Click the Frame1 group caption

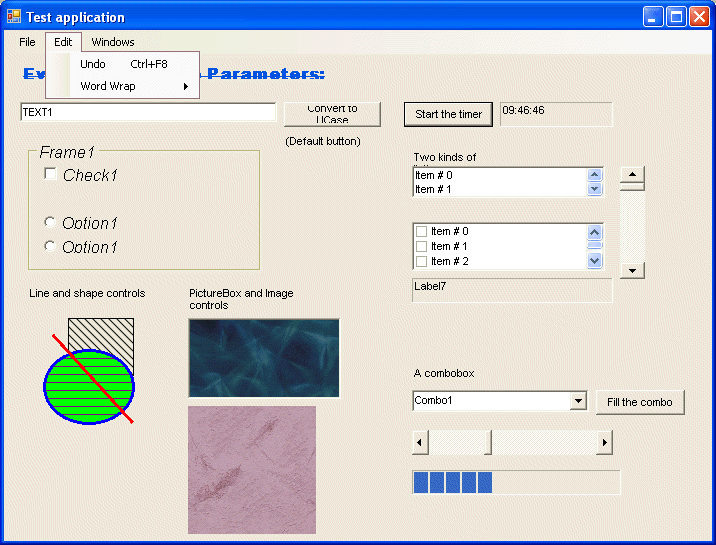[x=67, y=152]
